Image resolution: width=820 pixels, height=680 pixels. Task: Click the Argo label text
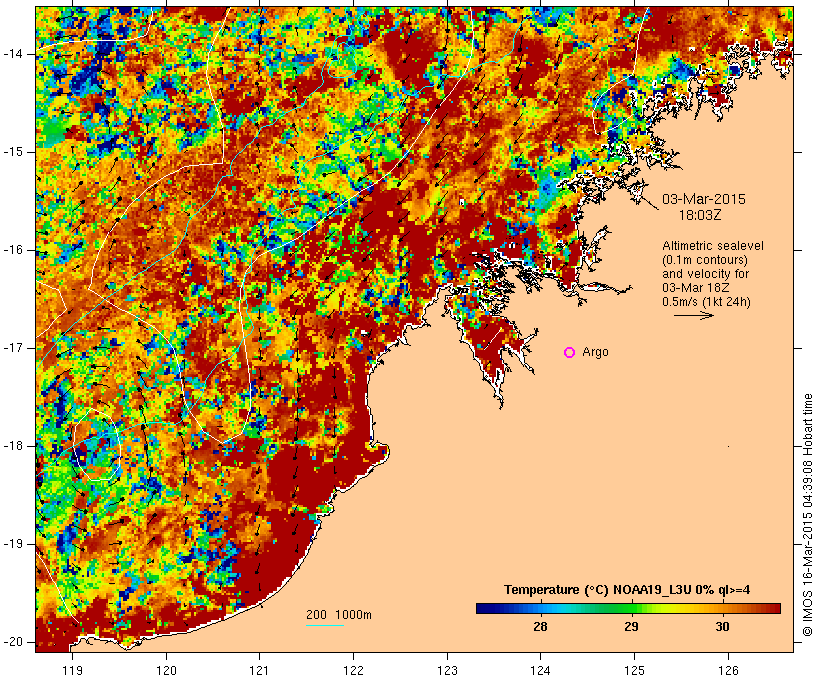595,352
